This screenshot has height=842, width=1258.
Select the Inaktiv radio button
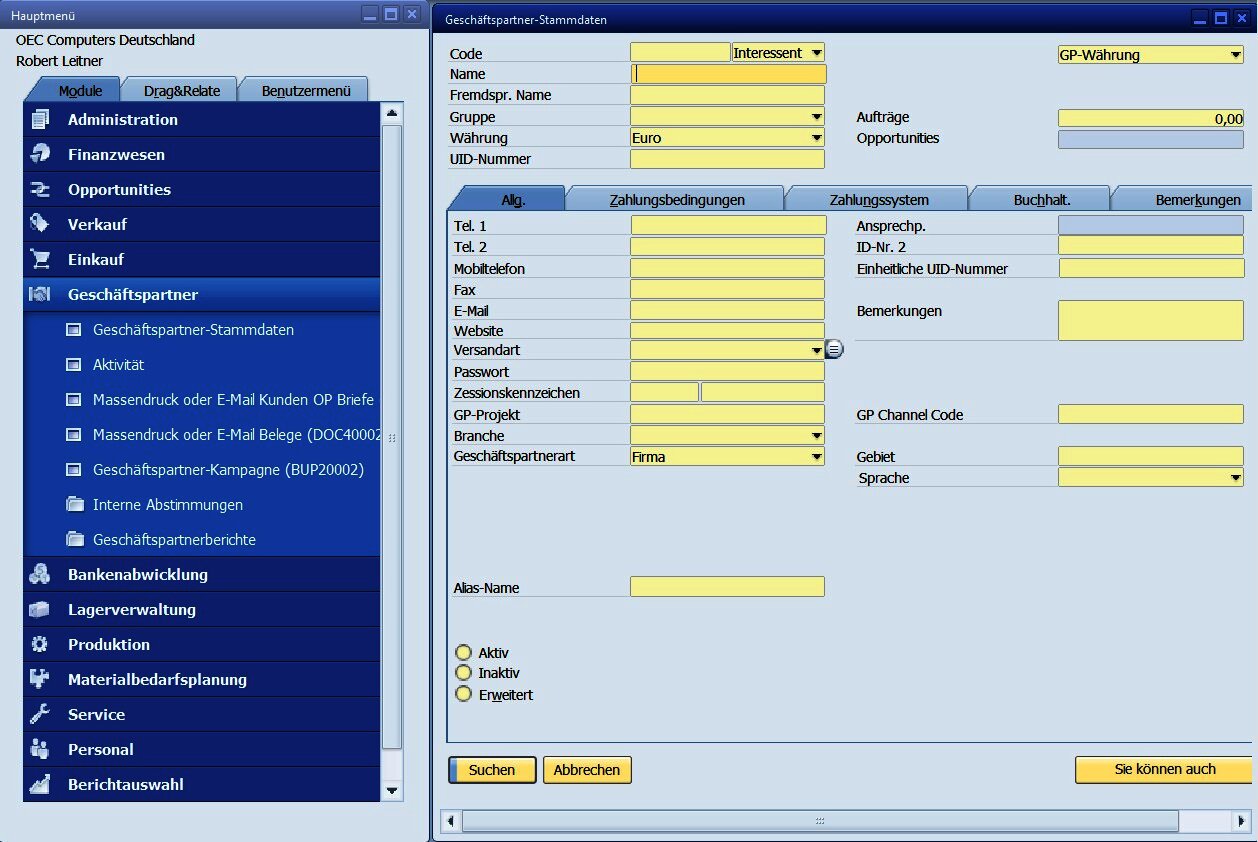pyautogui.click(x=463, y=673)
